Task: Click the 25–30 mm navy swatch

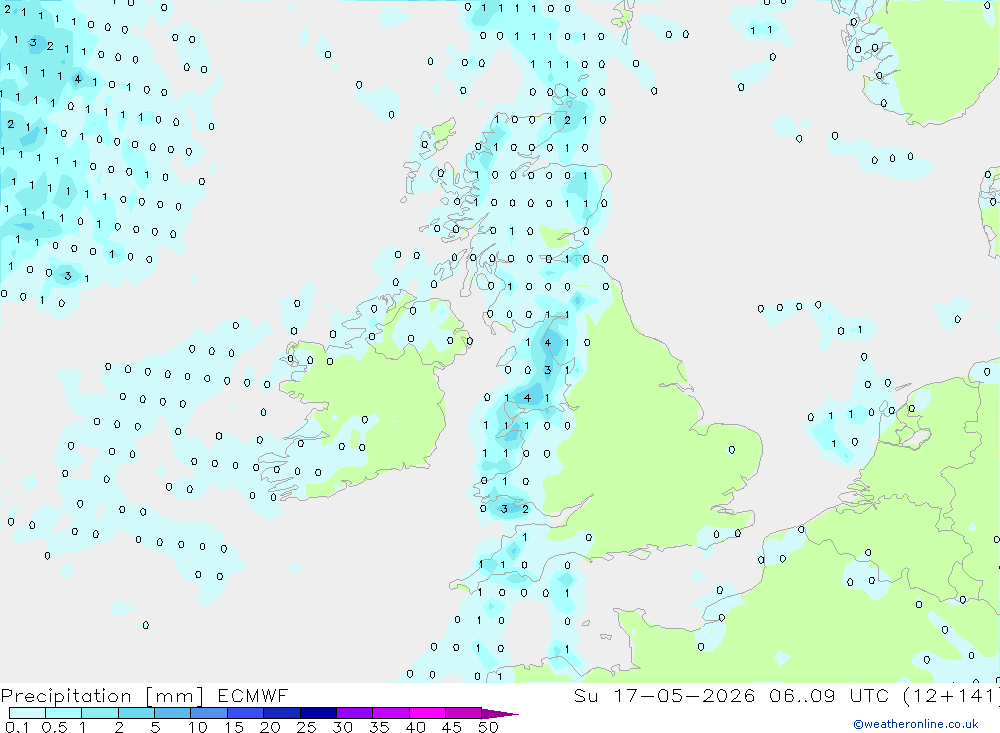Action: (x=318, y=713)
